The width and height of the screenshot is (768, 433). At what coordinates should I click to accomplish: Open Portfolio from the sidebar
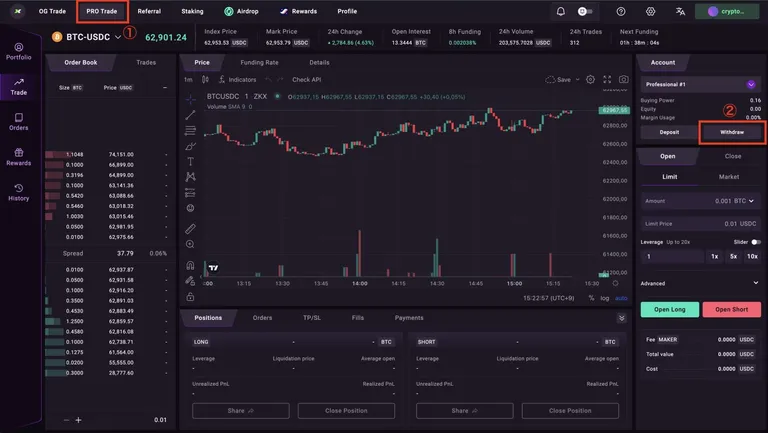(19, 51)
